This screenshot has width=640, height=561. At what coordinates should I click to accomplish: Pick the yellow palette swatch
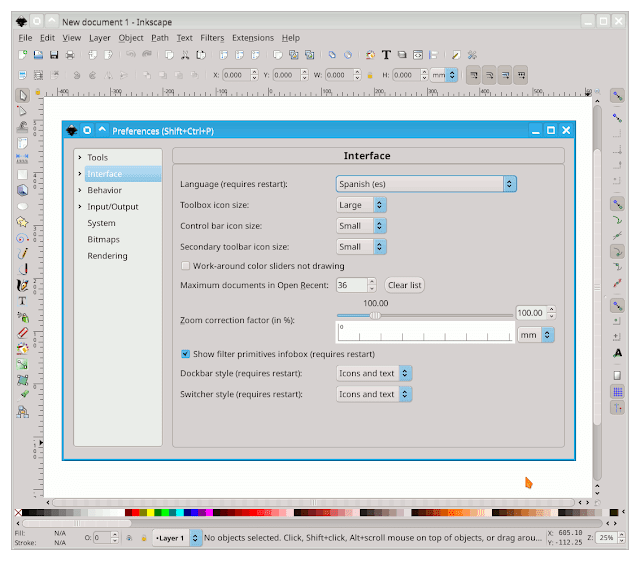click(x=150, y=512)
